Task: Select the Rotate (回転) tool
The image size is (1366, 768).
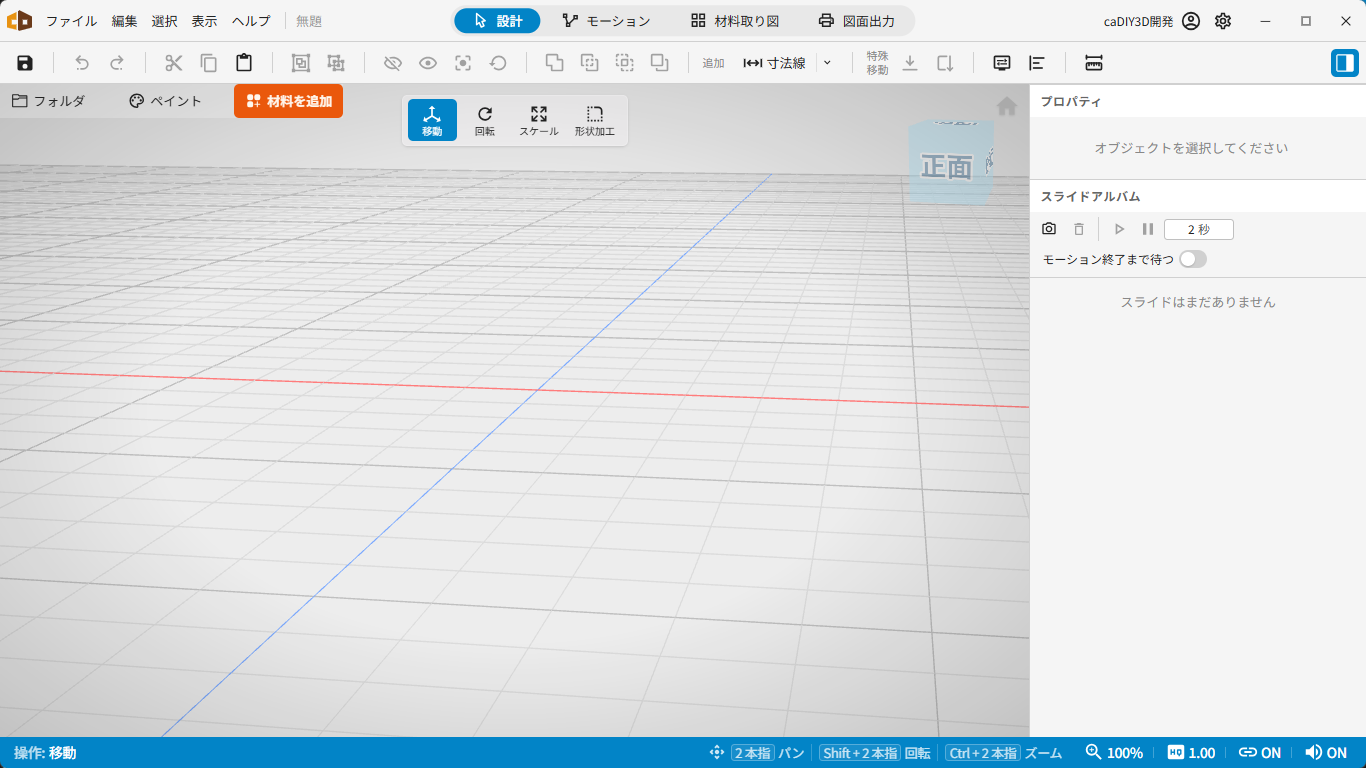Action: click(485, 120)
